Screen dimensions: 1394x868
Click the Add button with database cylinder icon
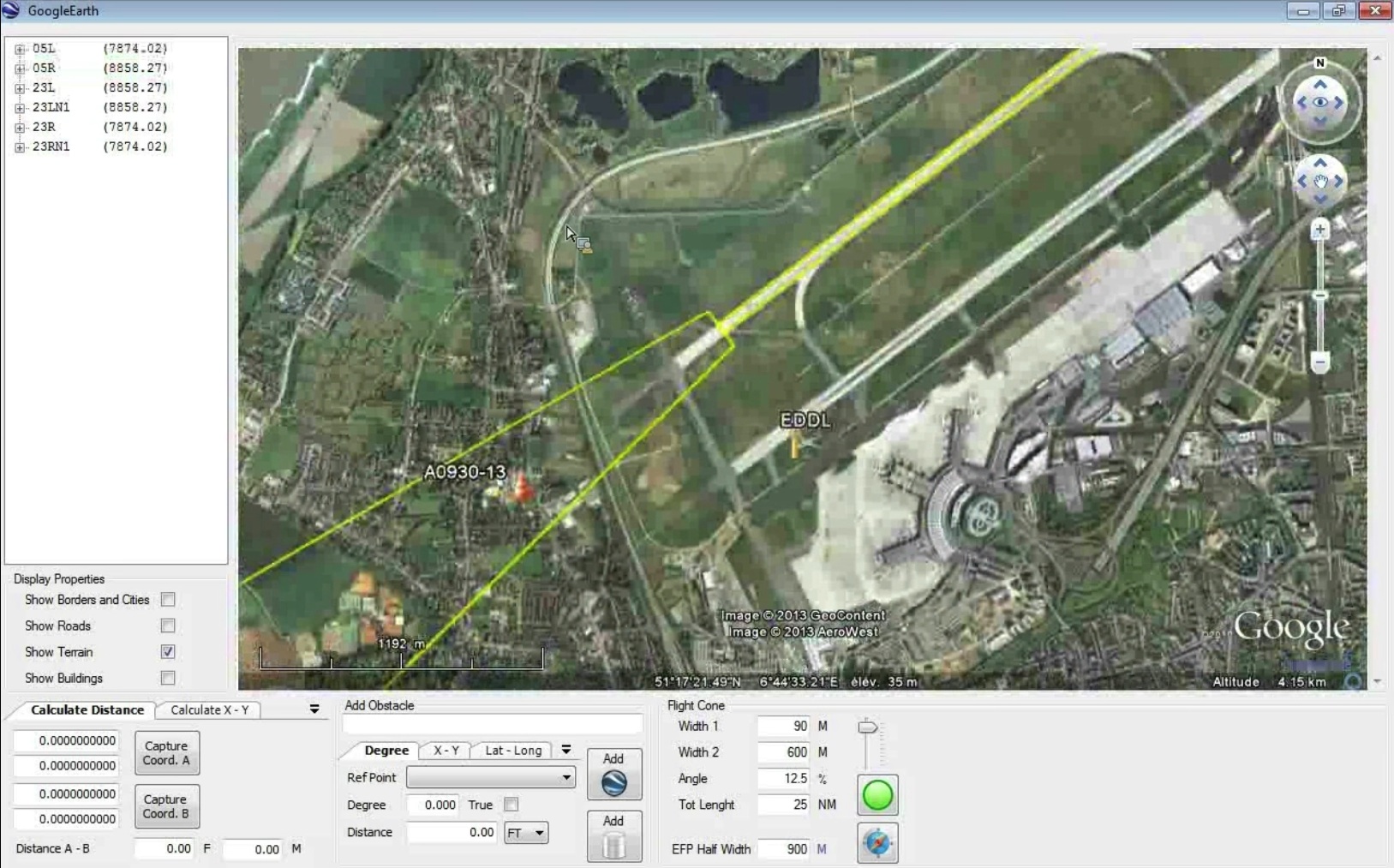pyautogui.click(x=613, y=836)
